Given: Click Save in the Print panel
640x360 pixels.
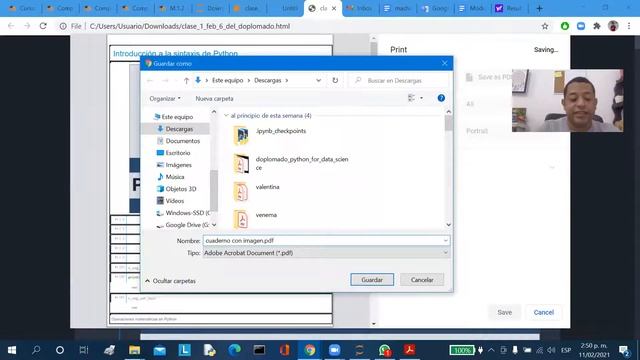Looking at the screenshot, I should (x=504, y=312).
